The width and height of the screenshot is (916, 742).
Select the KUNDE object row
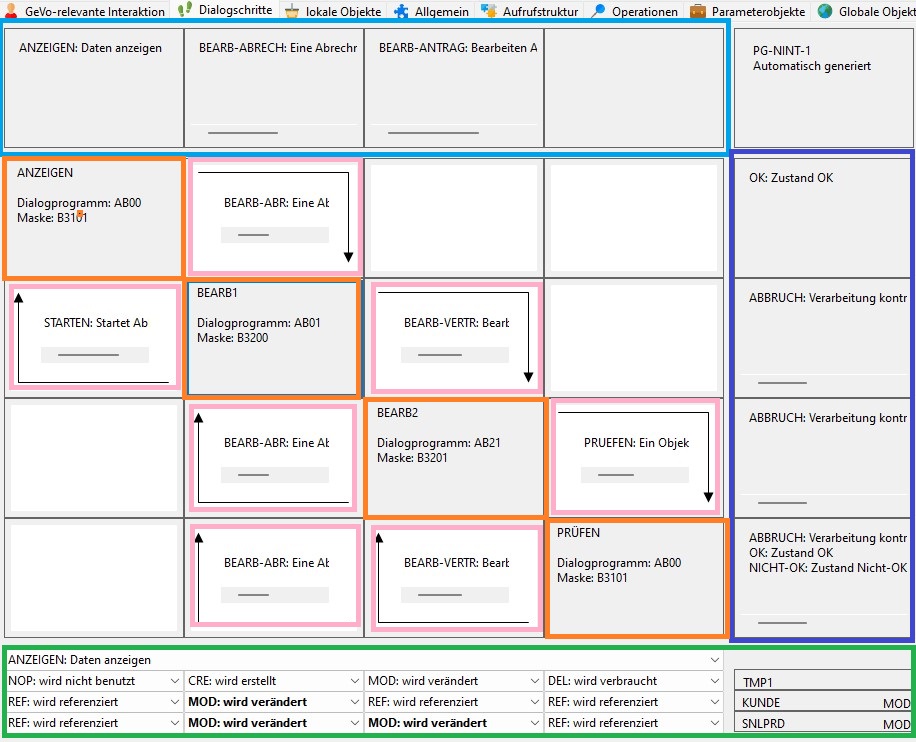821,703
